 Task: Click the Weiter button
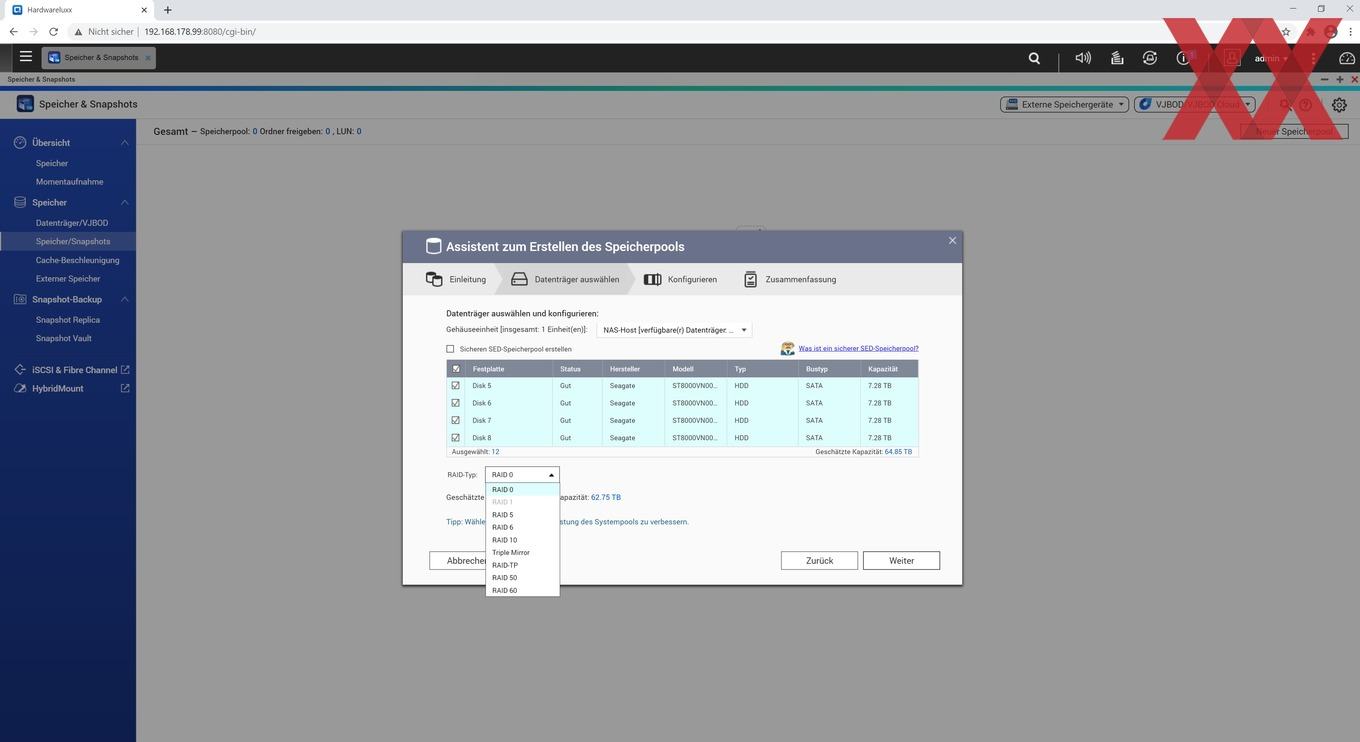(x=901, y=561)
